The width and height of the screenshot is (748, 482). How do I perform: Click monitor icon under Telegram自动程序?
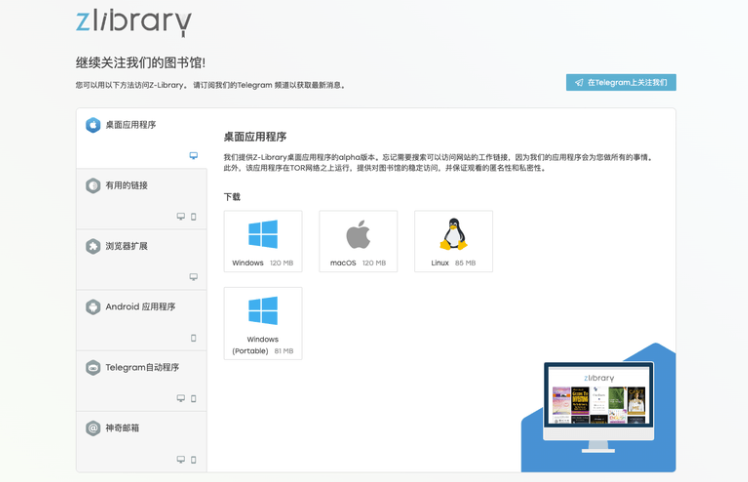point(181,398)
